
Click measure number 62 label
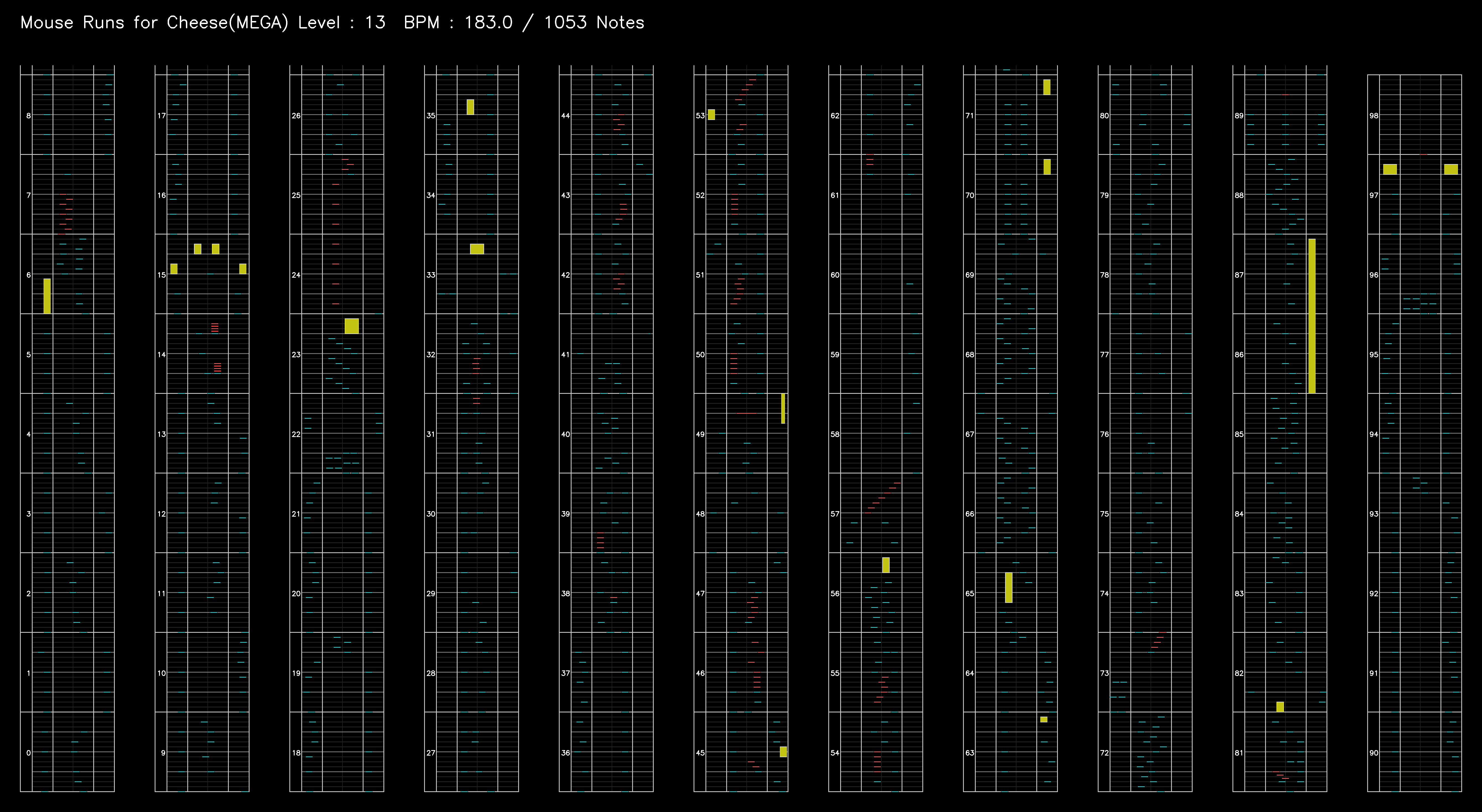tap(835, 116)
